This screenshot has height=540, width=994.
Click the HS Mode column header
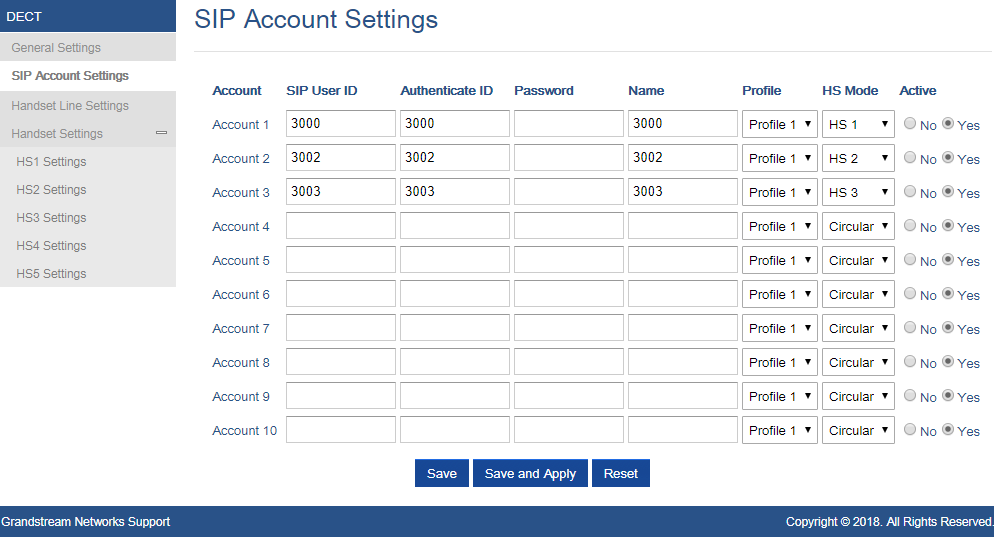coord(850,91)
